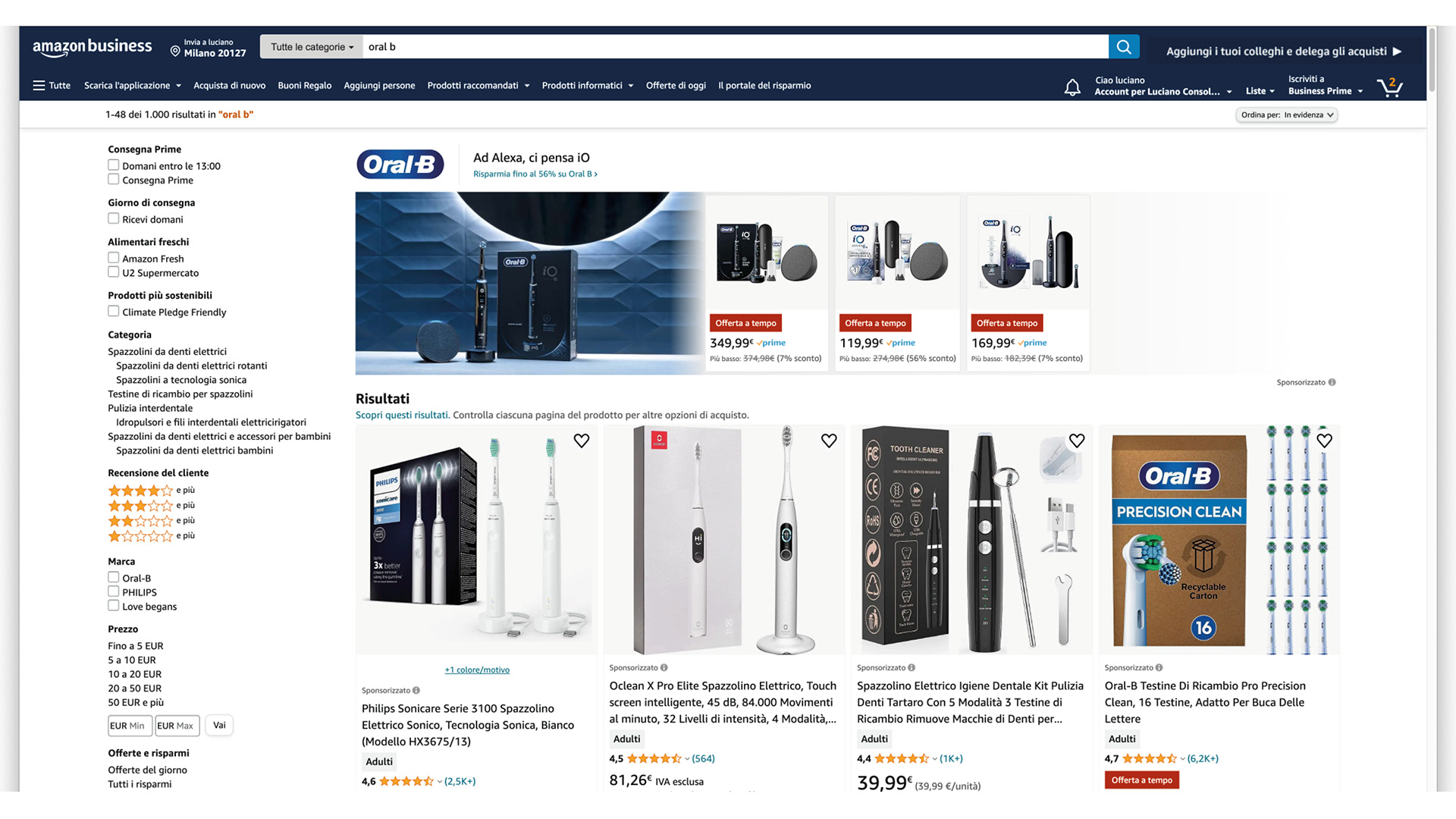Open Offerte di oggi in navigation bar
This screenshot has width=1456, height=819.
[676, 86]
